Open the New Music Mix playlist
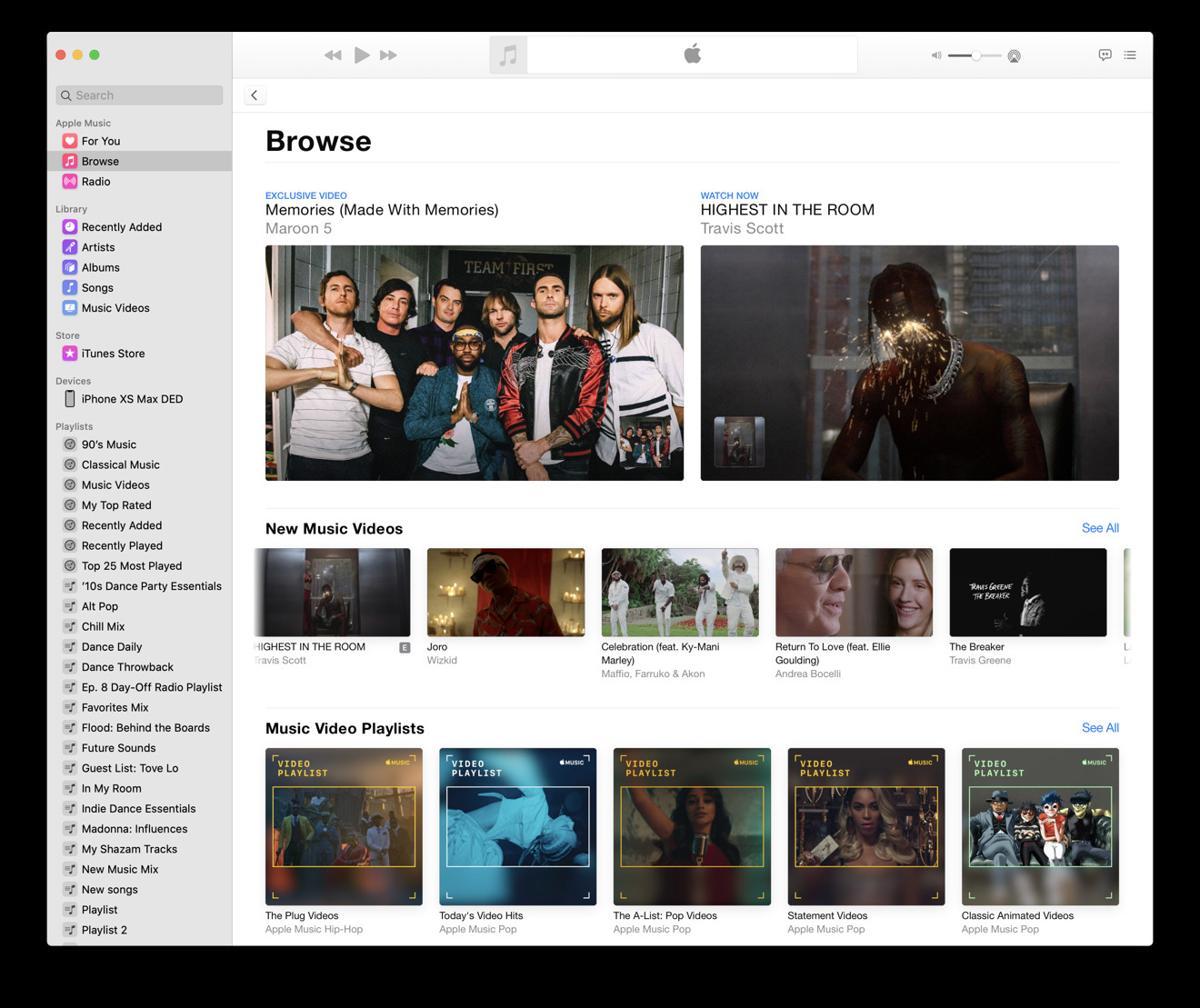 click(139, 870)
